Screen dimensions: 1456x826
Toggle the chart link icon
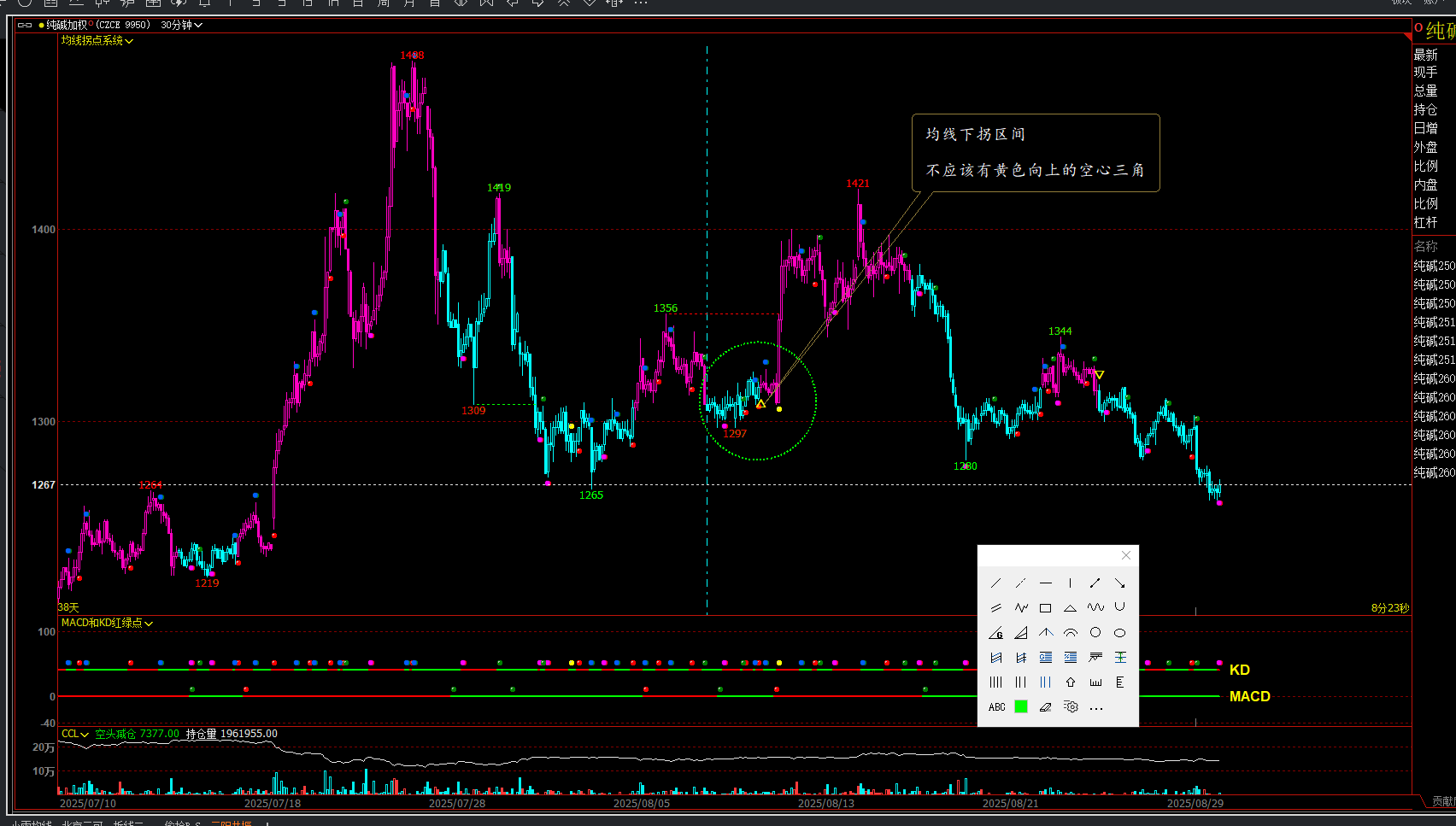[25, 25]
